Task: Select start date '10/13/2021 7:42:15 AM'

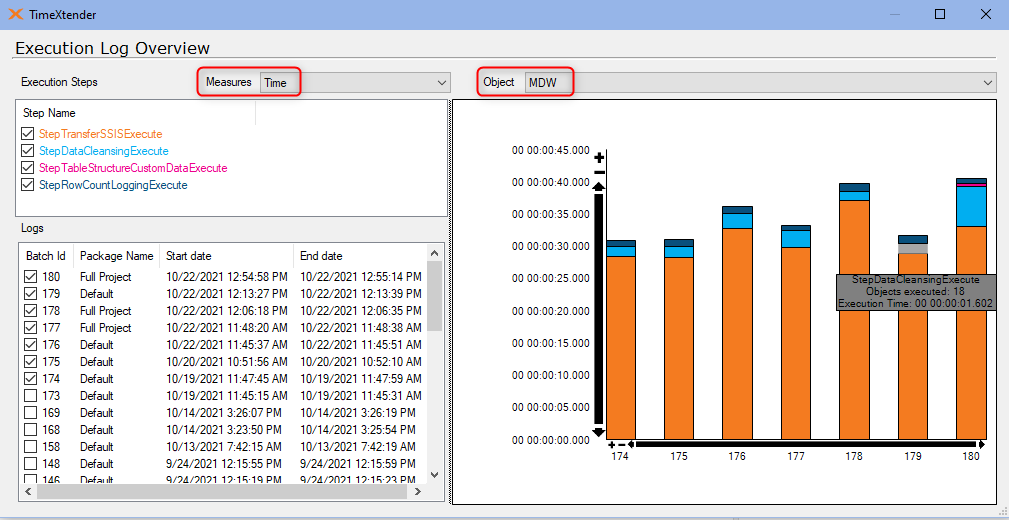Action: (x=223, y=446)
